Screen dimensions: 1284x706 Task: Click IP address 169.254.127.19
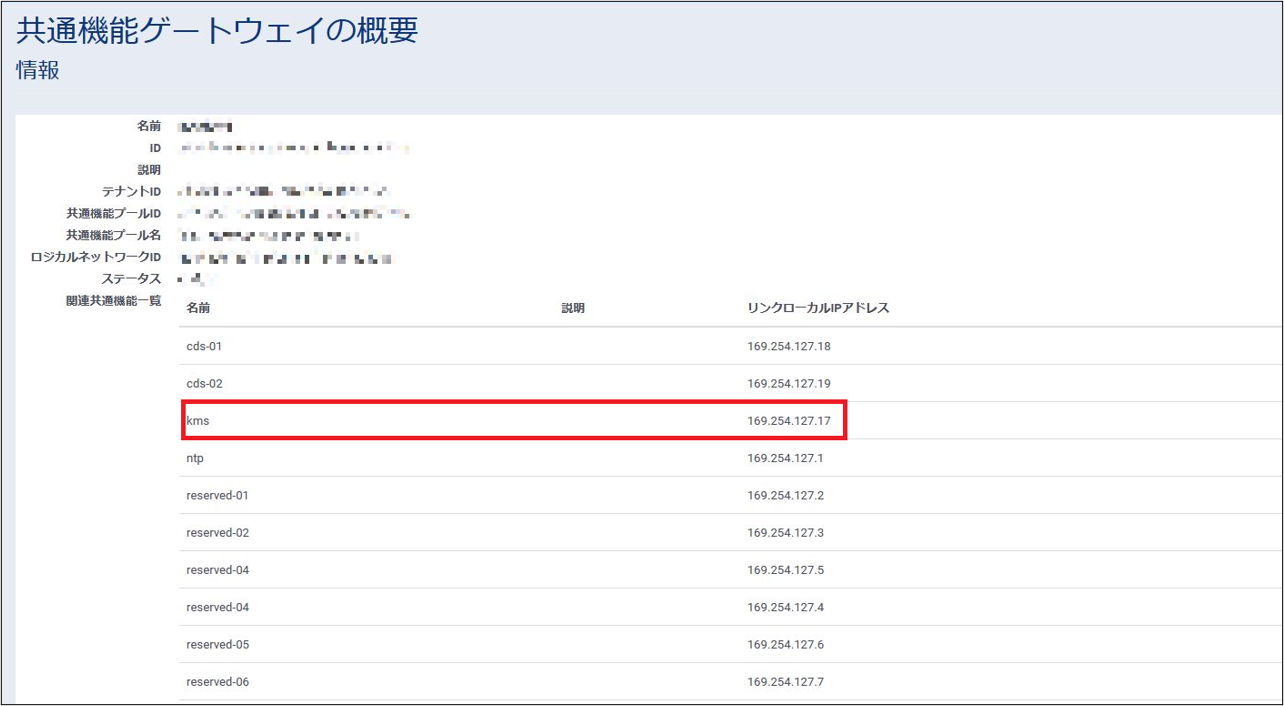pyautogui.click(x=789, y=384)
